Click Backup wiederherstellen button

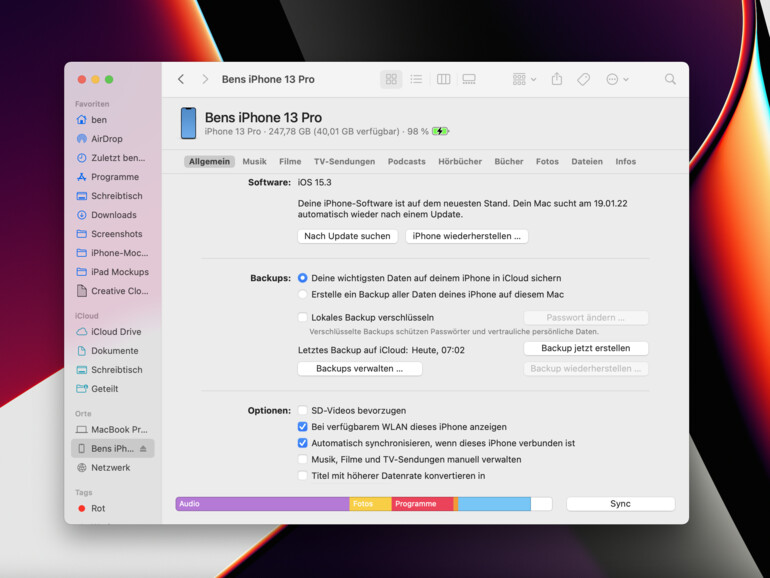(x=586, y=369)
